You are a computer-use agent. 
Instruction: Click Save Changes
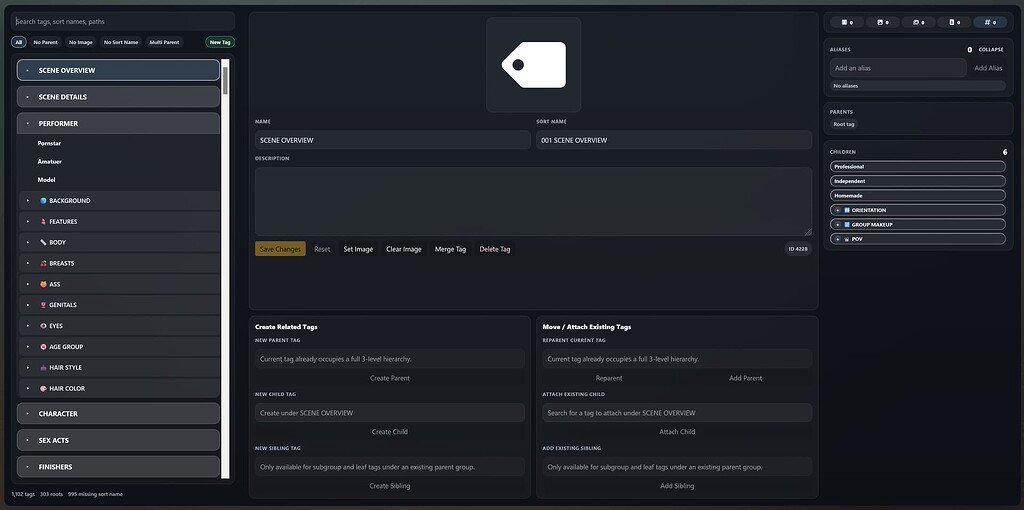pos(280,249)
